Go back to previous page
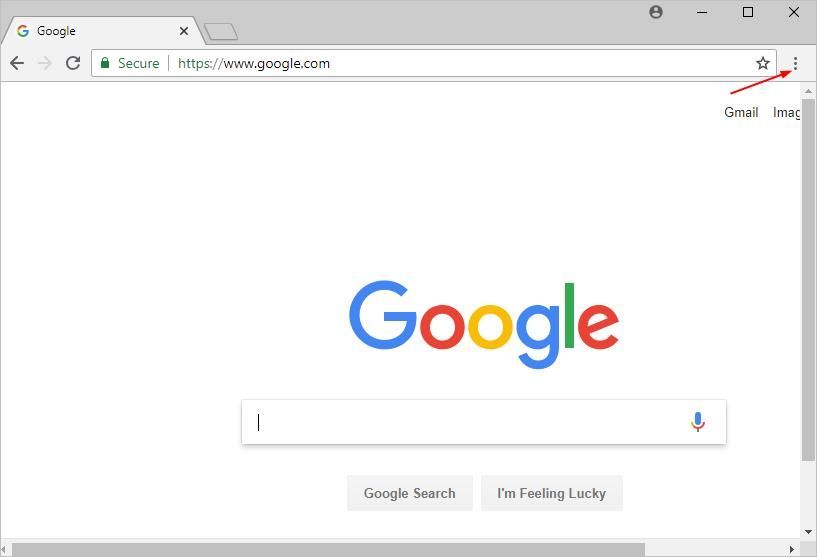Screen dimensions: 817x557 tap(17, 63)
